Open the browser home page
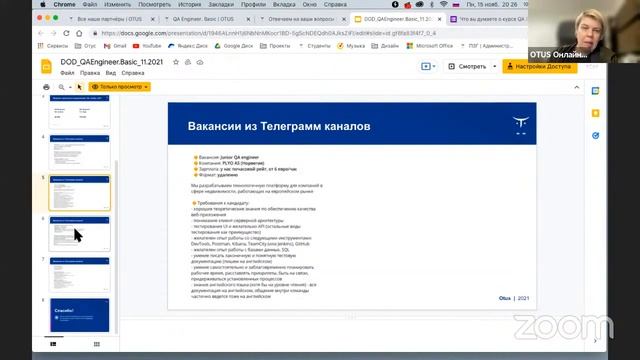 (79, 33)
